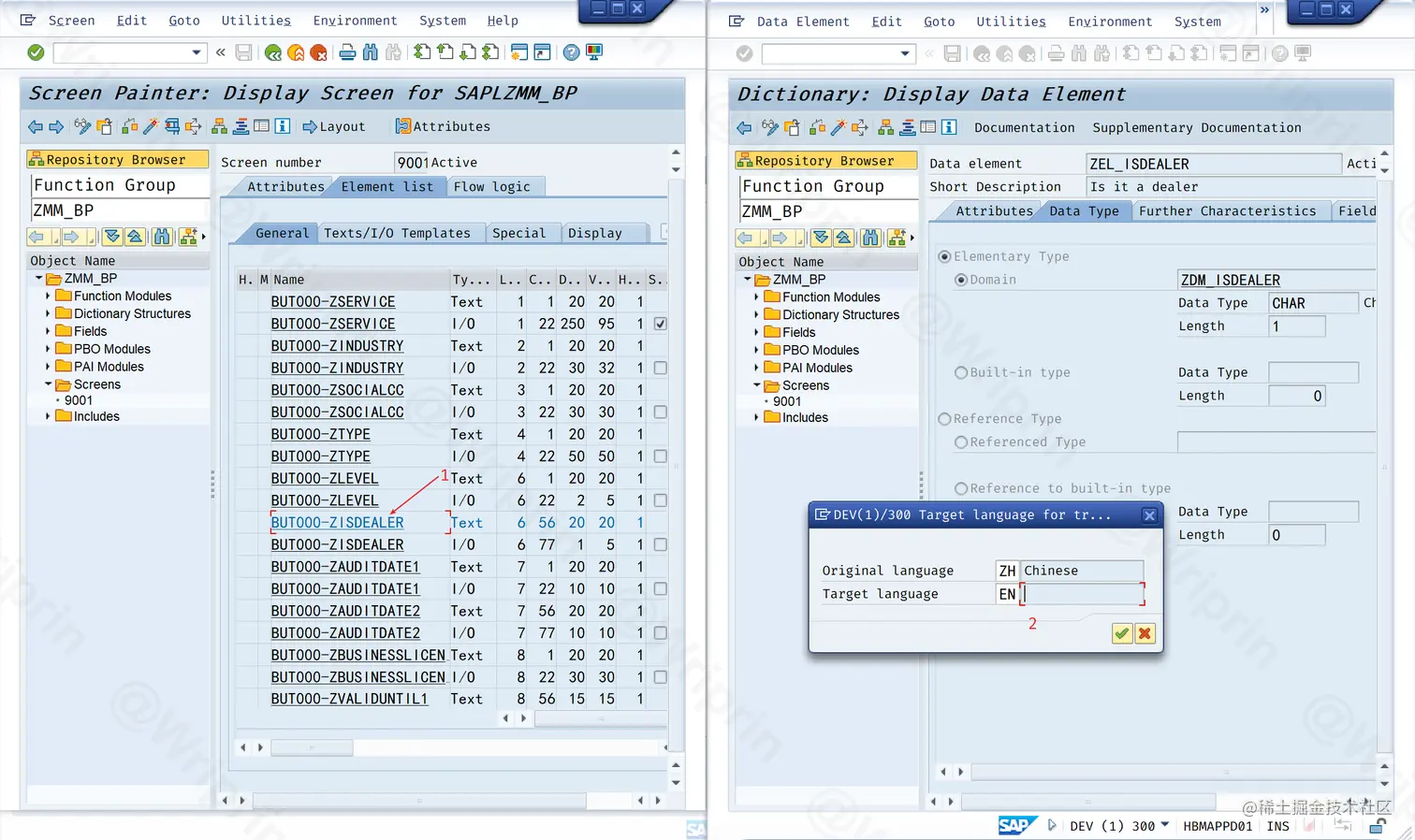The image size is (1415, 840).
Task: Expand Includes folder in right tree
Action: 756,417
